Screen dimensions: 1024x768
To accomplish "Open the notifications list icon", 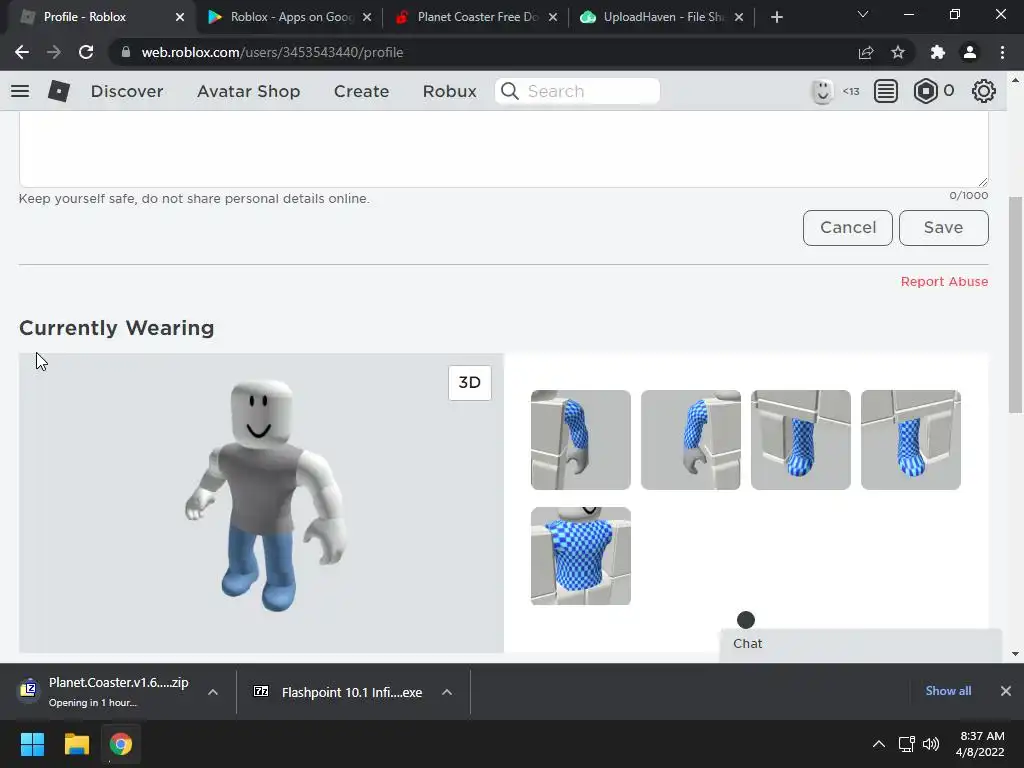I will tap(886, 91).
